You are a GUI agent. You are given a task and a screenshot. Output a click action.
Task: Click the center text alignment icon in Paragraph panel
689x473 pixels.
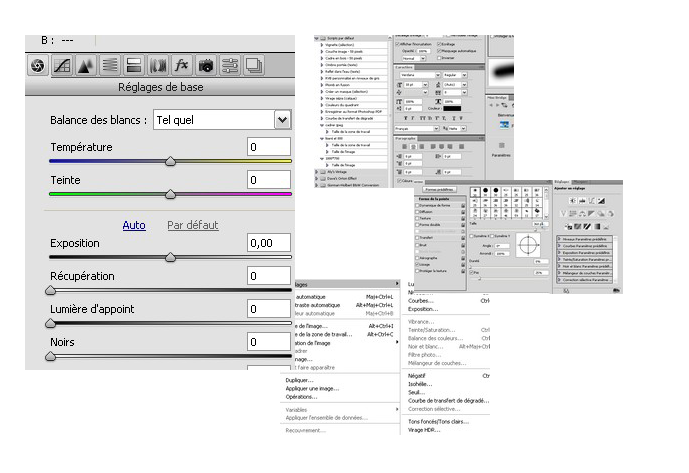coord(413,146)
